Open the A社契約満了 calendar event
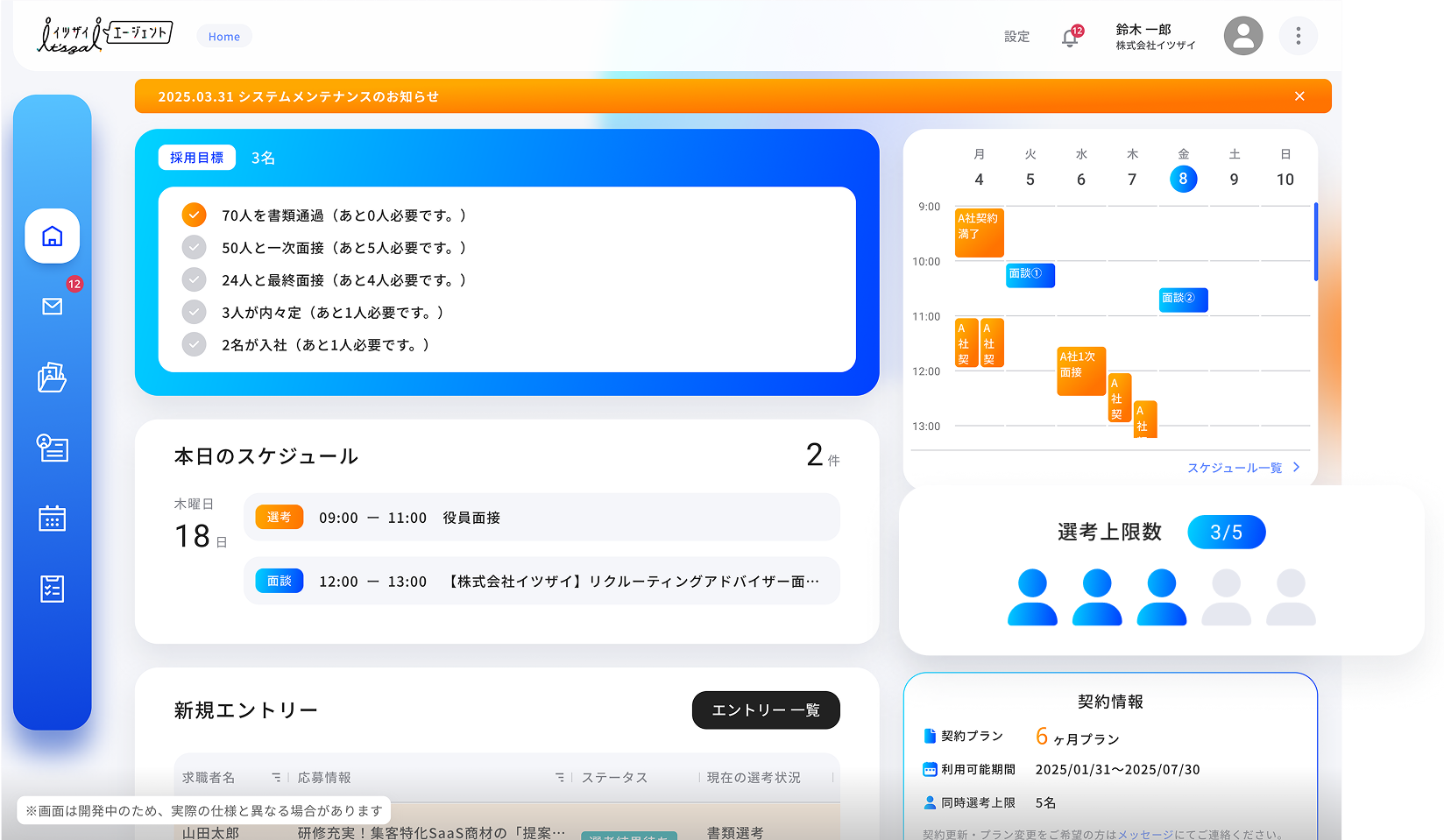1444x840 pixels. 979,232
